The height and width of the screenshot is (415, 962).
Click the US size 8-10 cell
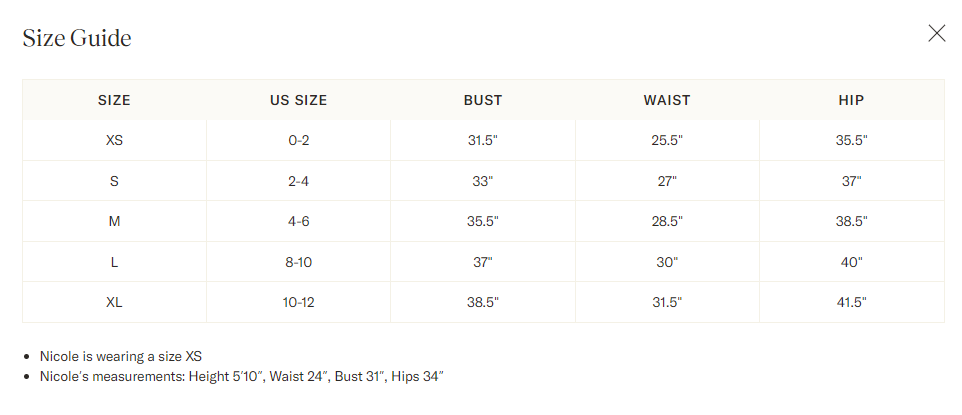click(298, 262)
